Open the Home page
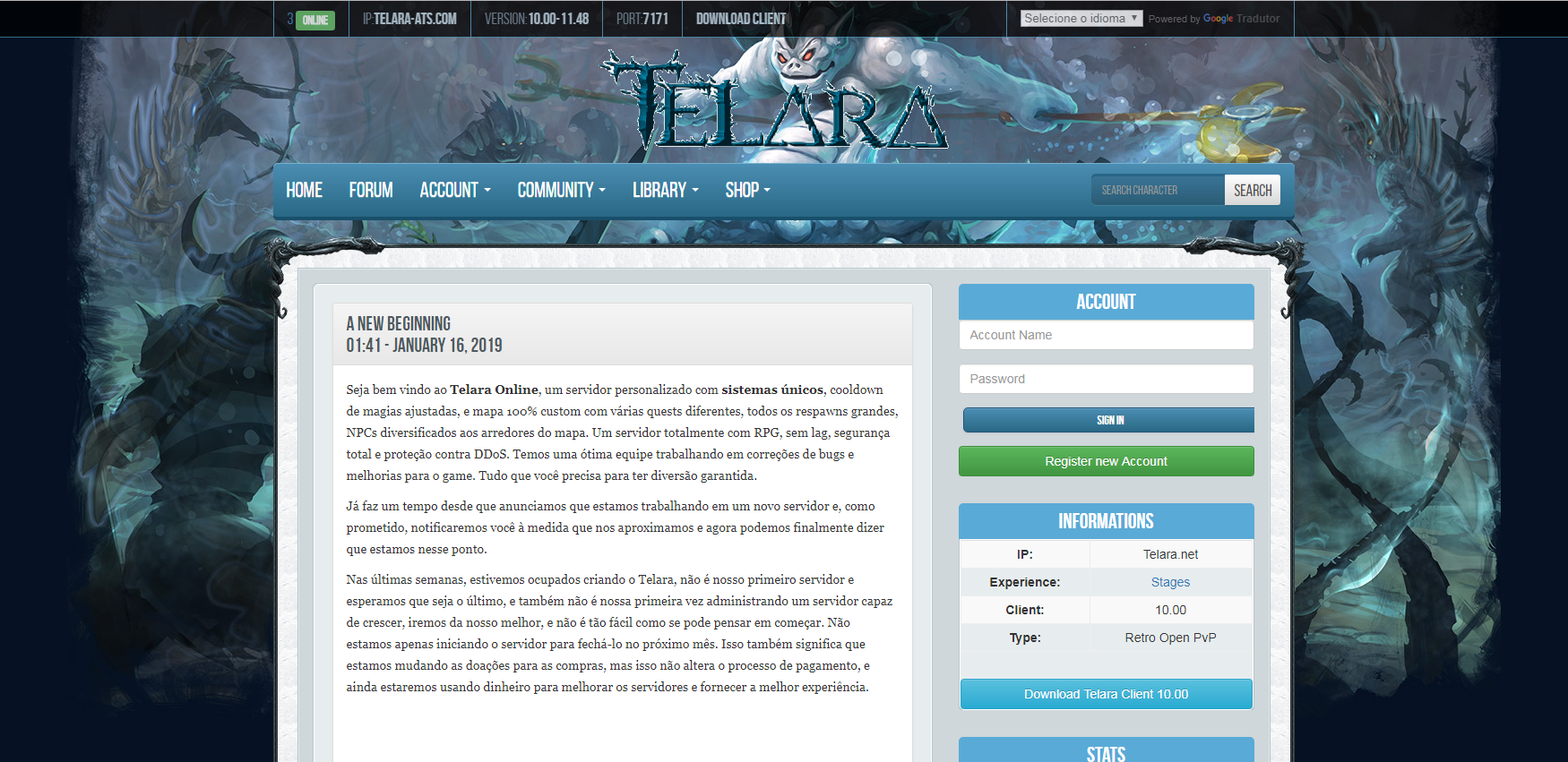Image resolution: width=1568 pixels, height=762 pixels. [x=304, y=190]
